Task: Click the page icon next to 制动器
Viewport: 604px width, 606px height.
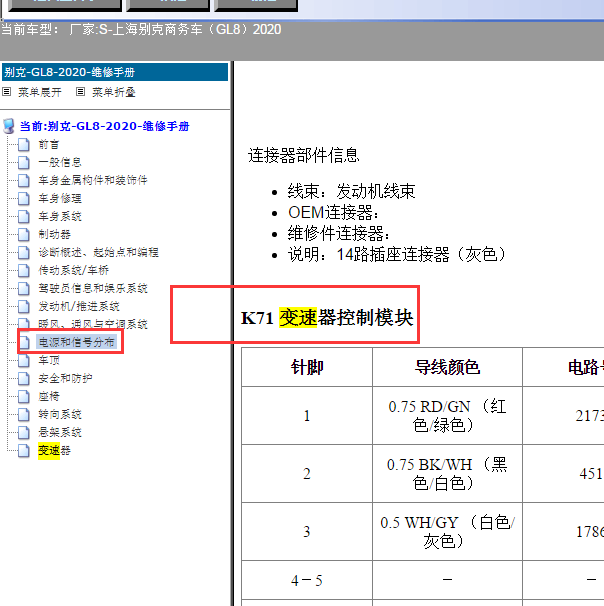Action: click(24, 234)
